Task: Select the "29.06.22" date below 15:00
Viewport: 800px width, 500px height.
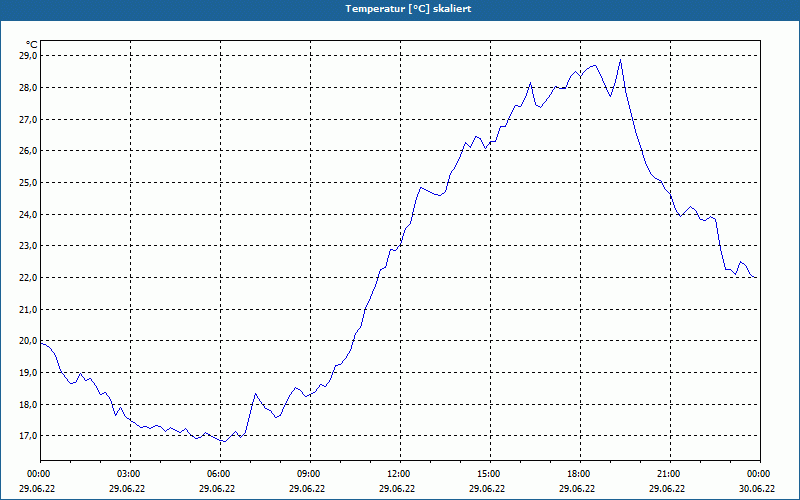Action: (x=487, y=489)
